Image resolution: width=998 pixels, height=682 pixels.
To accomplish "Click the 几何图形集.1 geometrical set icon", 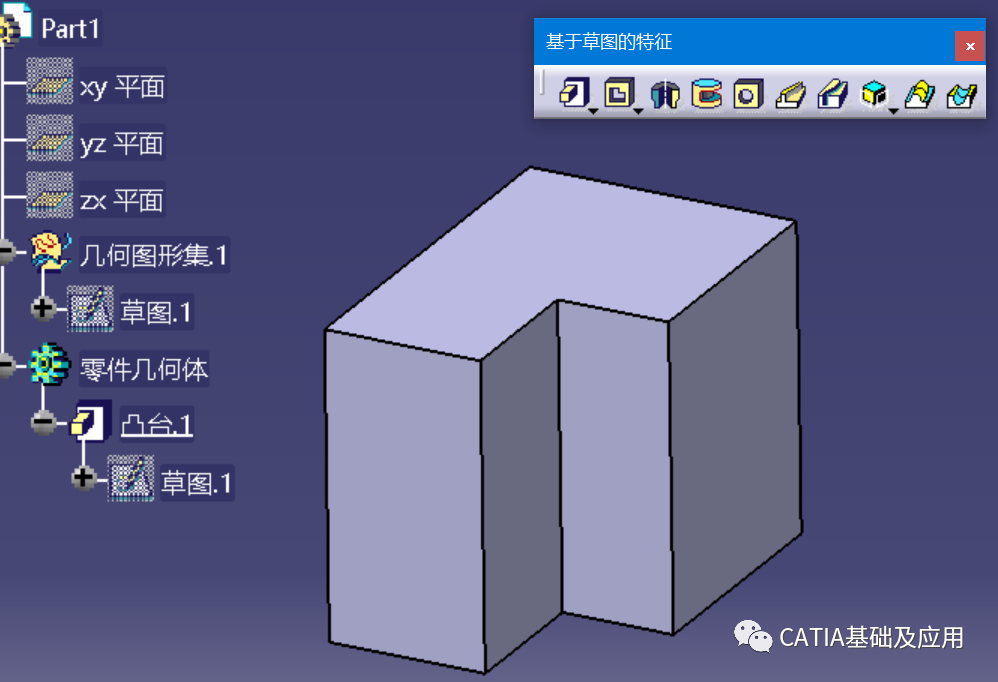I will point(50,251).
